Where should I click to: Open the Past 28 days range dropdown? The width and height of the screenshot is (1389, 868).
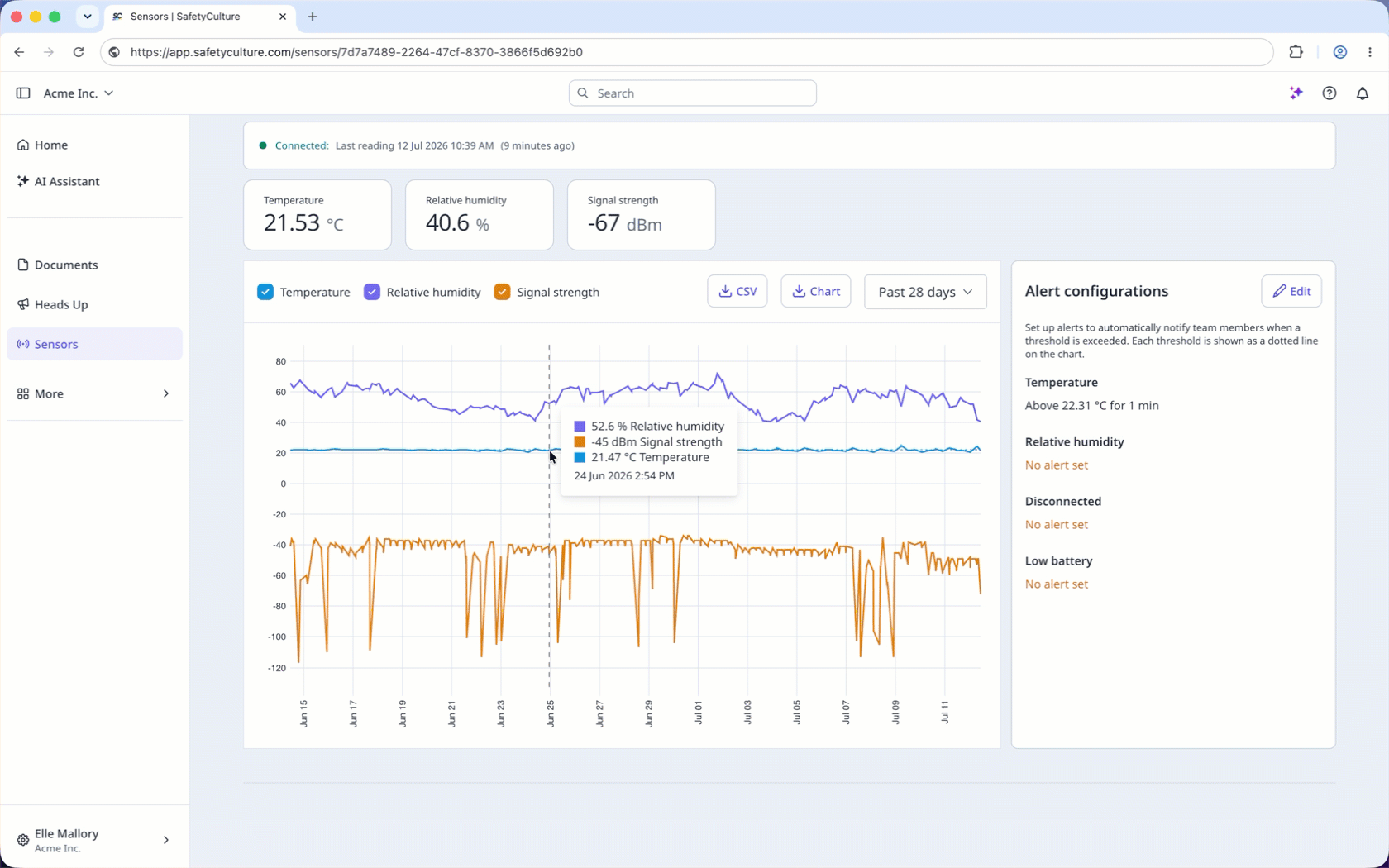tap(925, 292)
